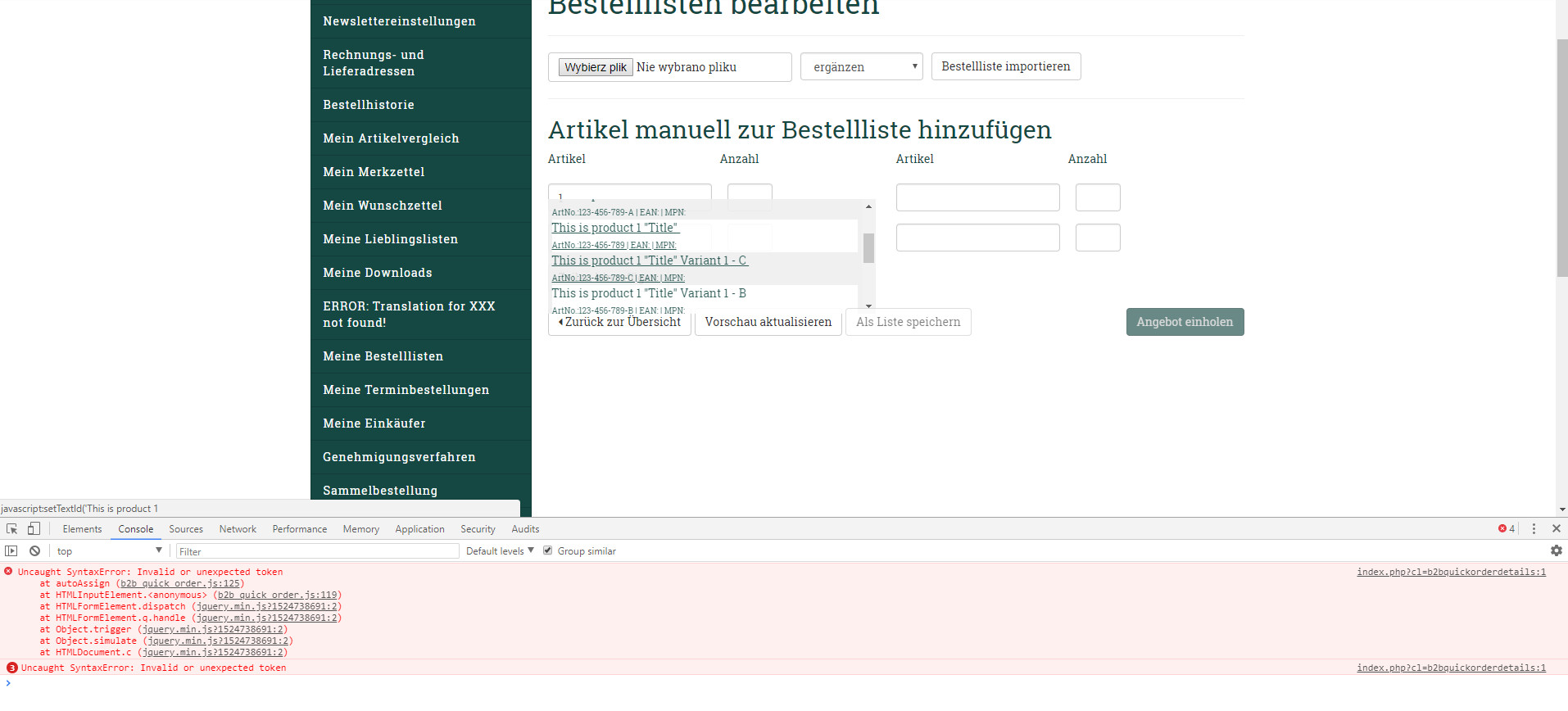Click the console Filter input field
The height and width of the screenshot is (711, 1568).
click(x=318, y=551)
